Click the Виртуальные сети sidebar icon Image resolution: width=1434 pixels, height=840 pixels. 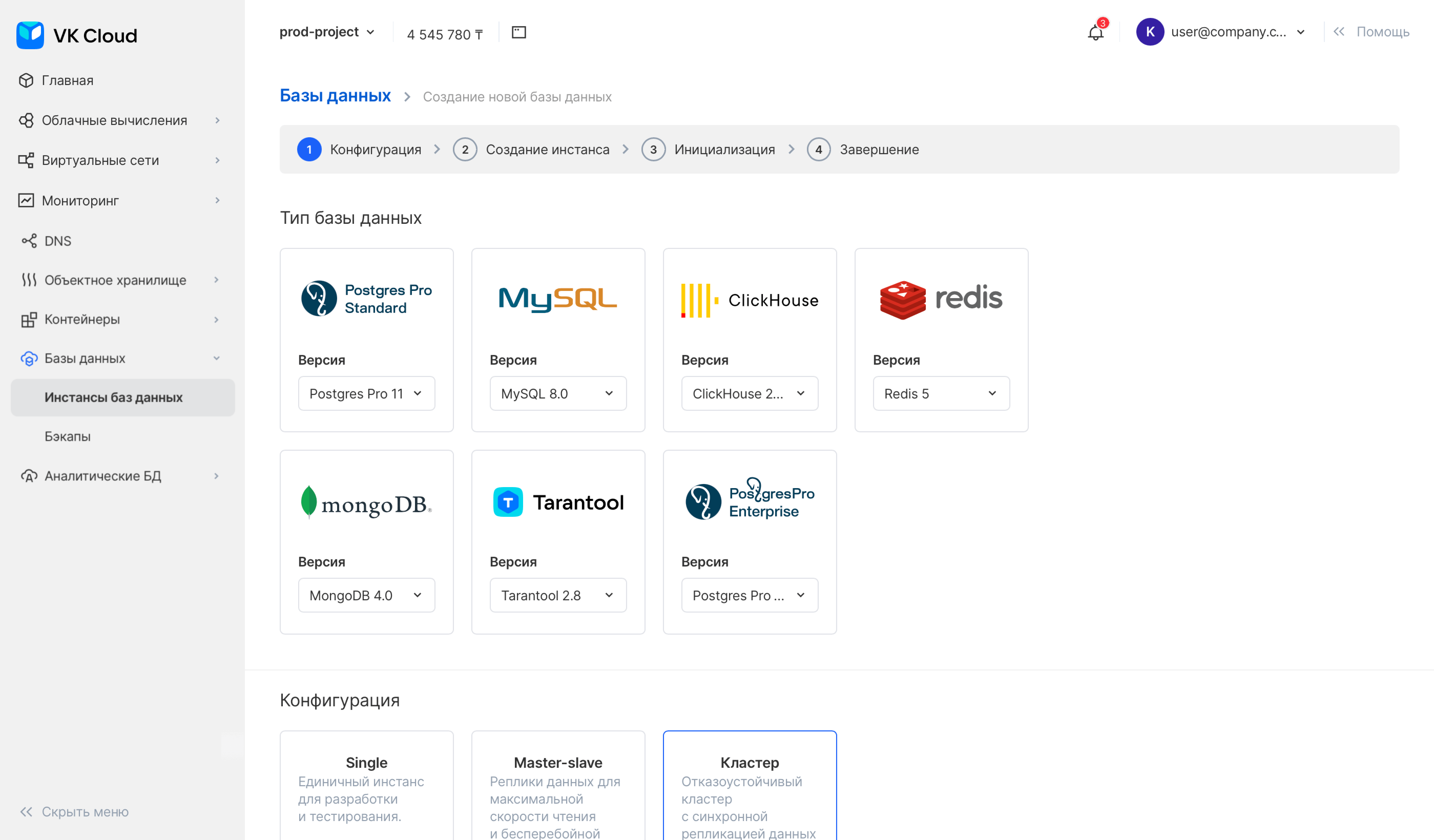(26, 160)
